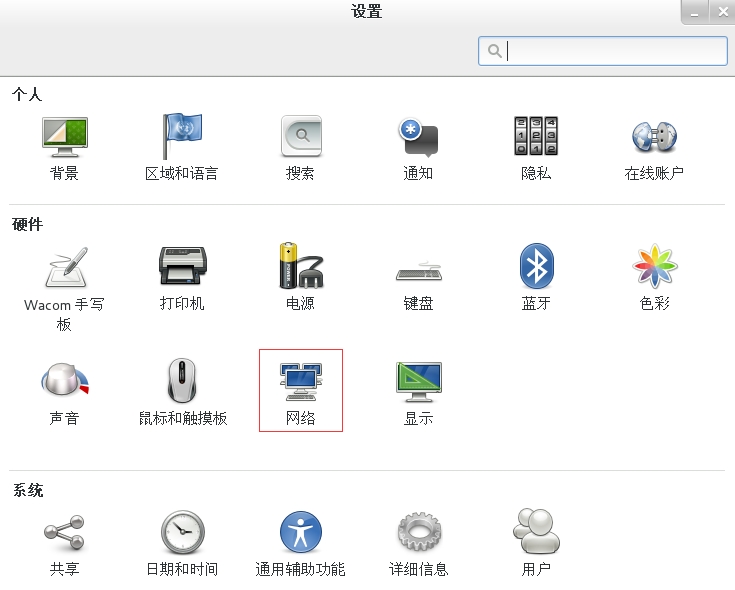735x590 pixels.
Task: Open 蓝牙 Bluetooth settings
Action: pyautogui.click(x=536, y=276)
